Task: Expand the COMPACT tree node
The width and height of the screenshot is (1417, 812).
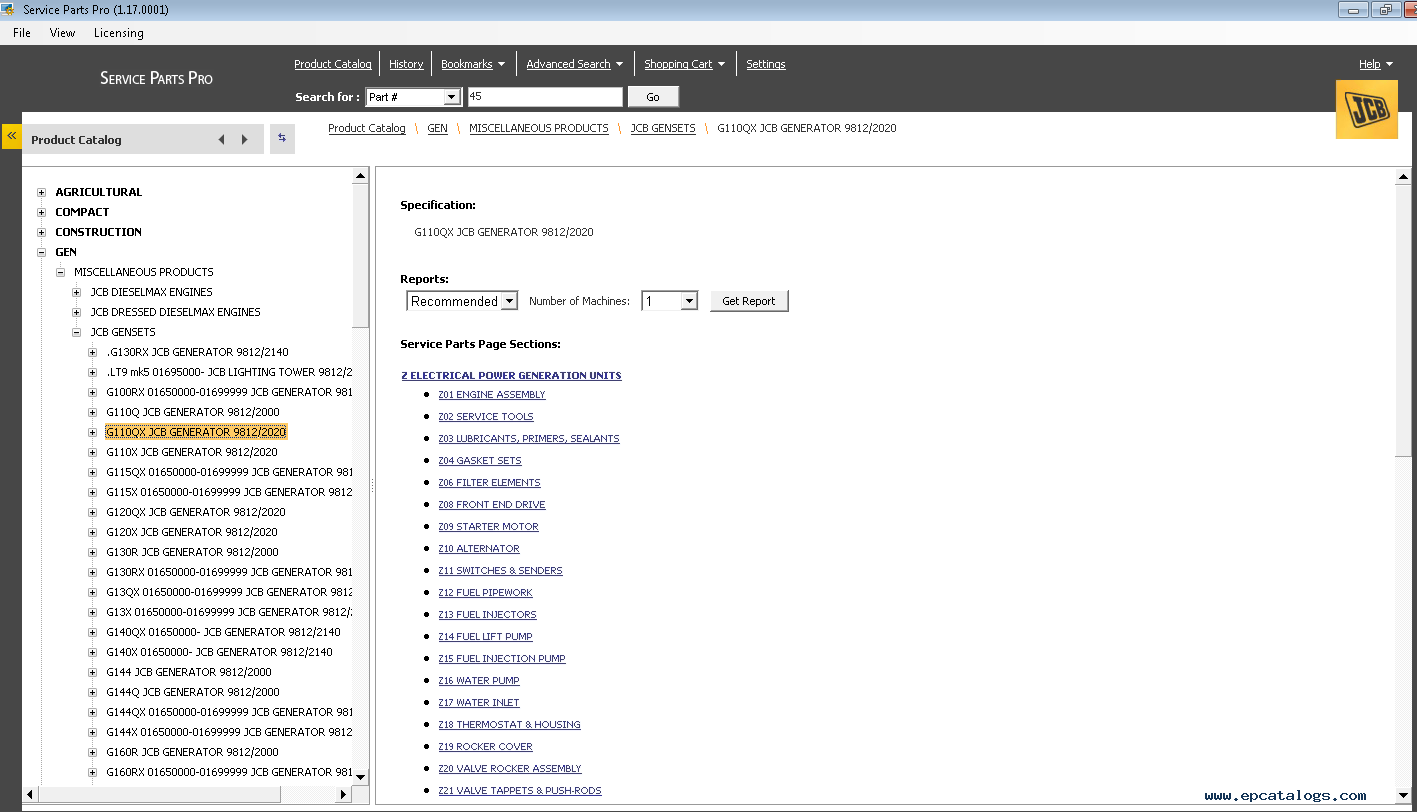Action: tap(41, 212)
